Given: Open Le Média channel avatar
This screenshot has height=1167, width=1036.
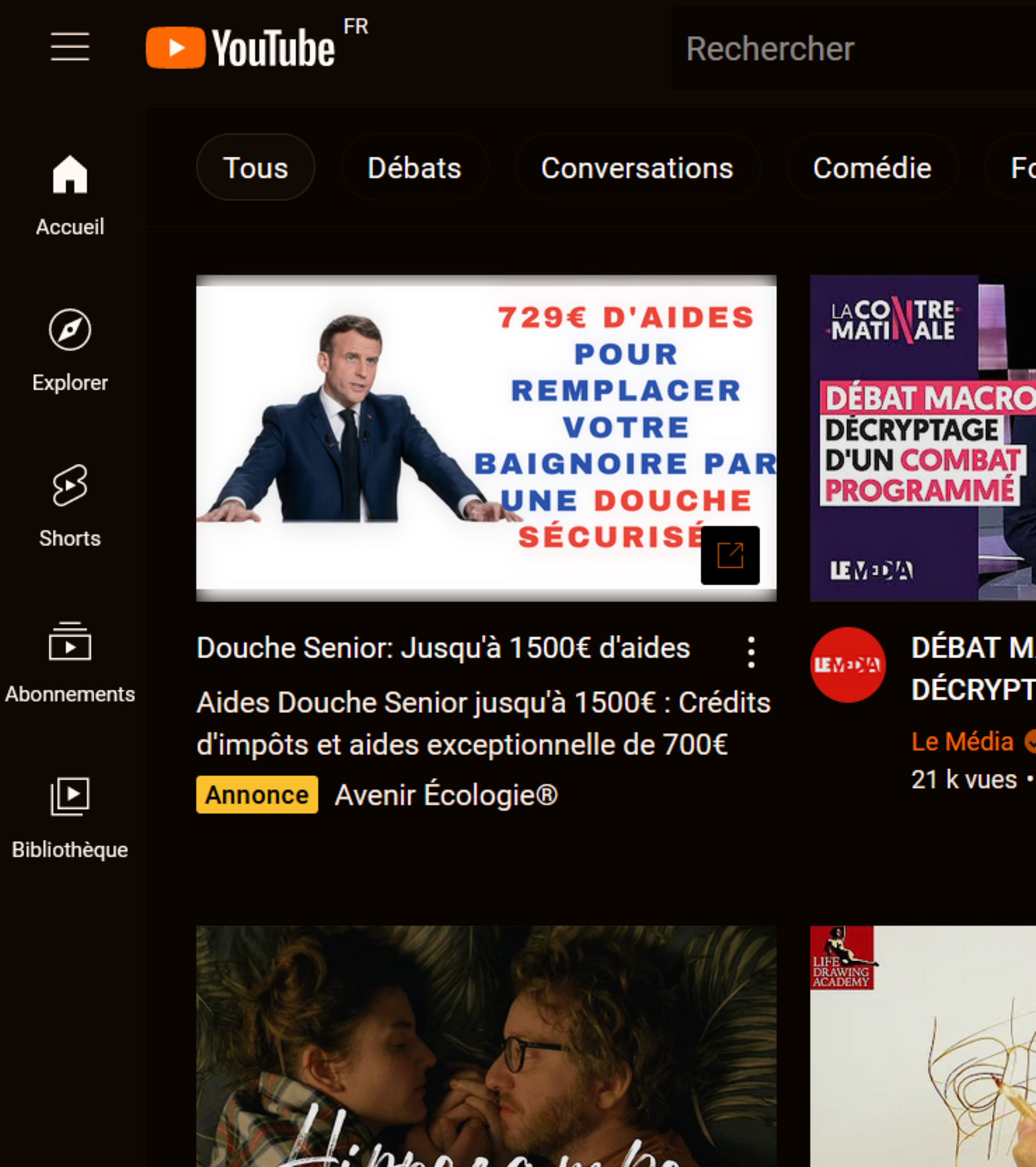Looking at the screenshot, I should coord(848,665).
